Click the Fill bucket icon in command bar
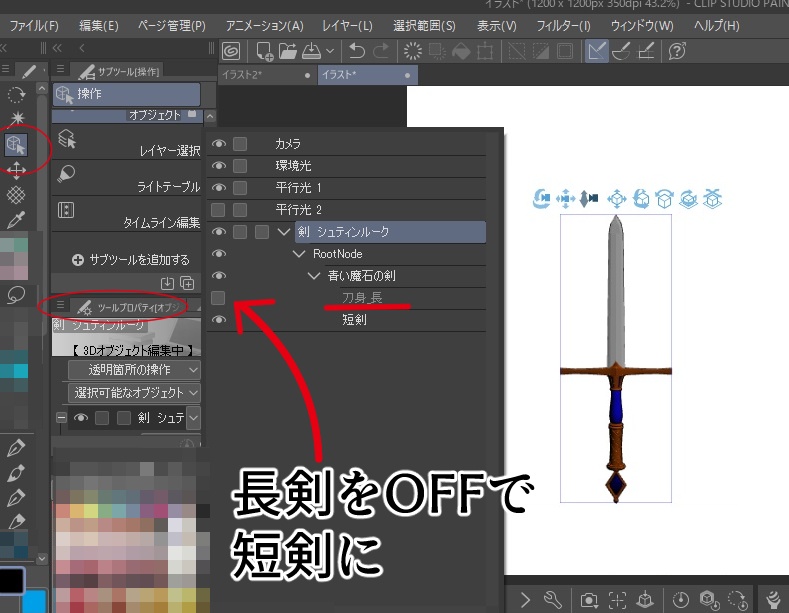 click(x=461, y=51)
